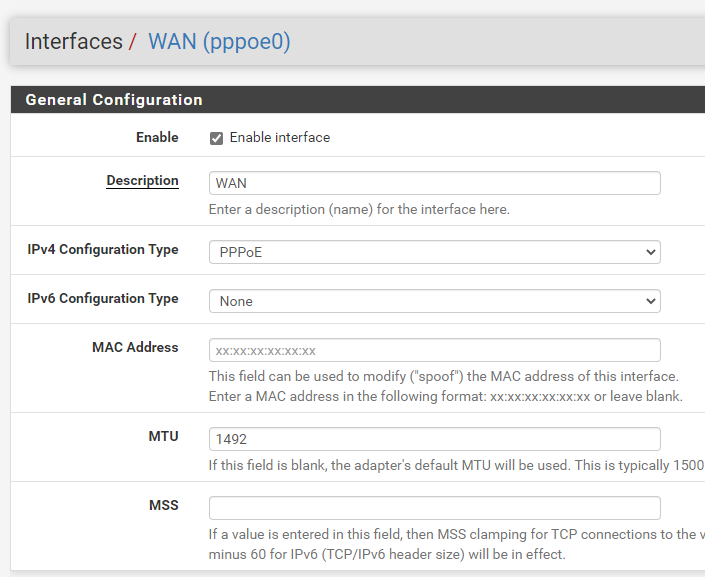Click the 'MTU' field label
The width and height of the screenshot is (705, 577).
pyautogui.click(x=163, y=436)
